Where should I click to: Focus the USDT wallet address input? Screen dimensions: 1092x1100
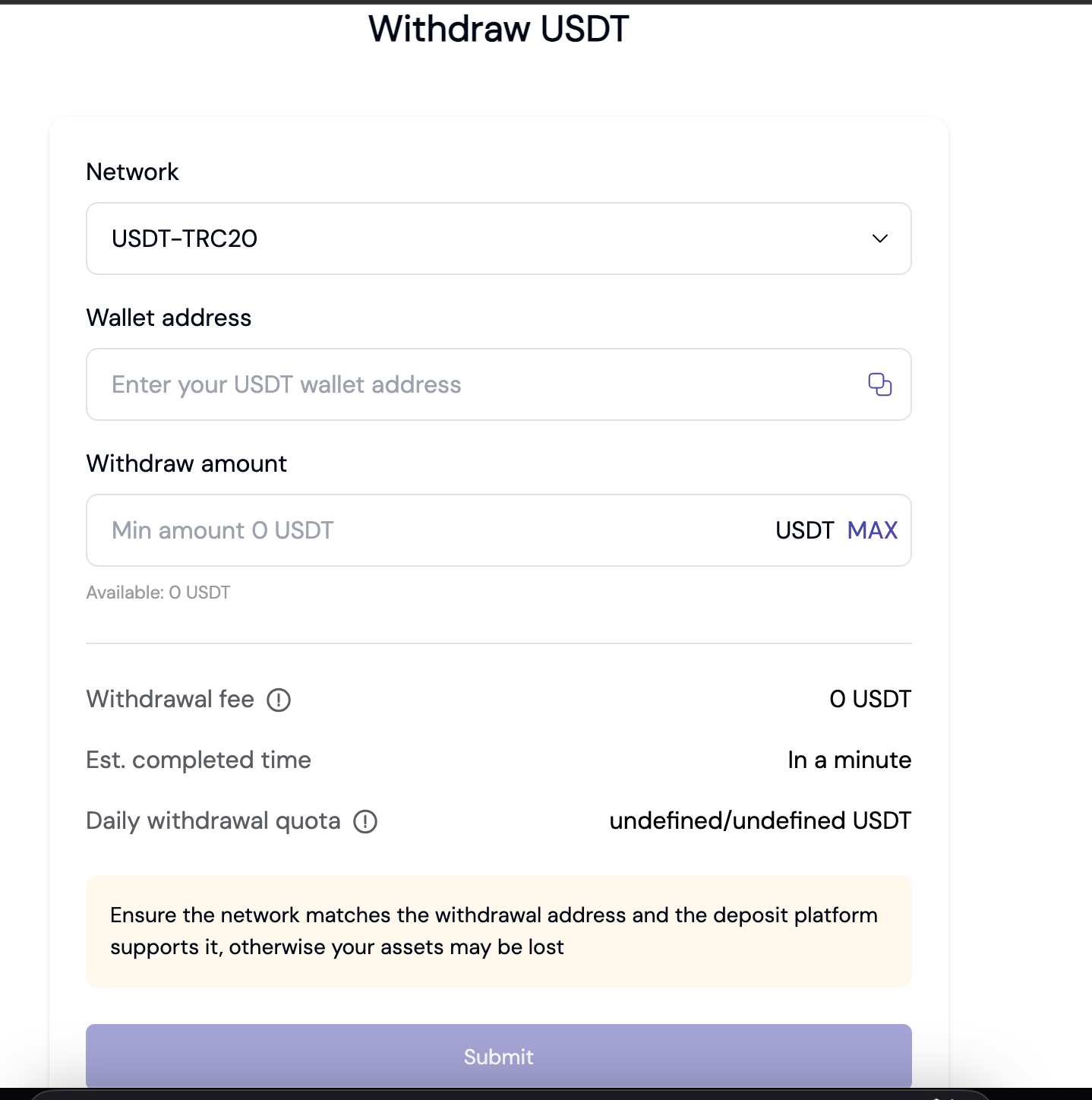coord(471,384)
